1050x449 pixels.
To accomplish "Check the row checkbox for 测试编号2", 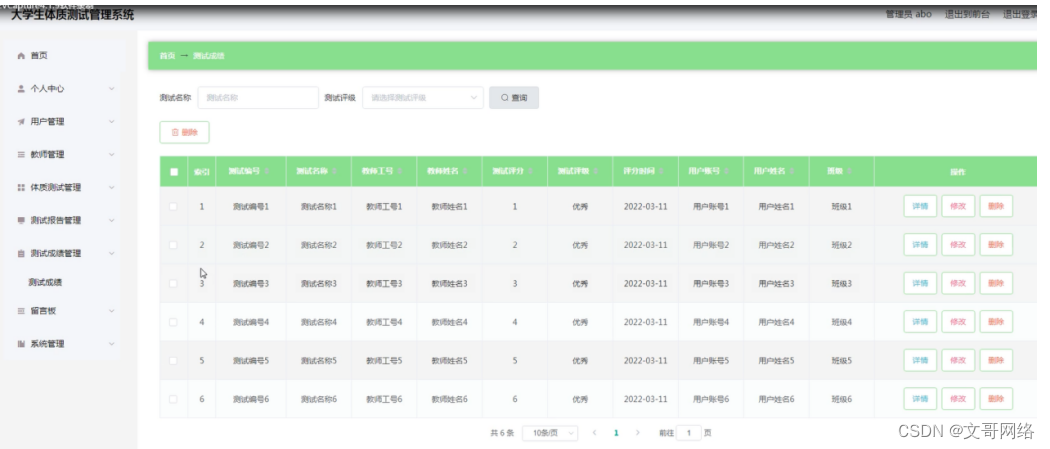I will [x=173, y=245].
